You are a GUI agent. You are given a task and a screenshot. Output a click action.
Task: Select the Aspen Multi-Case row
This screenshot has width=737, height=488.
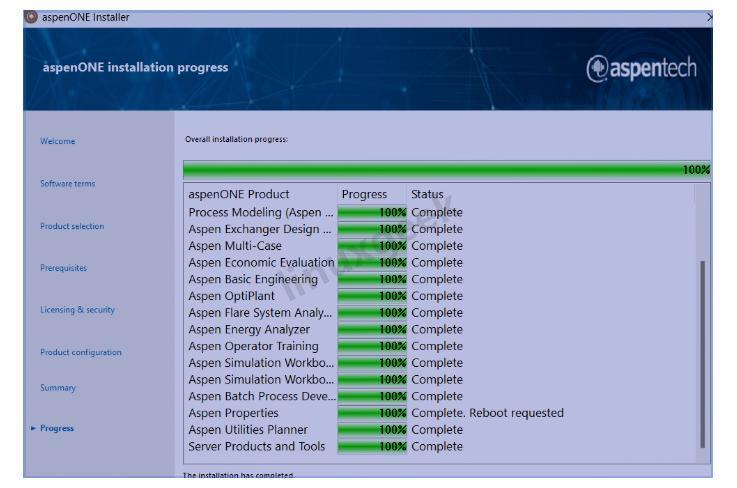[439, 246]
